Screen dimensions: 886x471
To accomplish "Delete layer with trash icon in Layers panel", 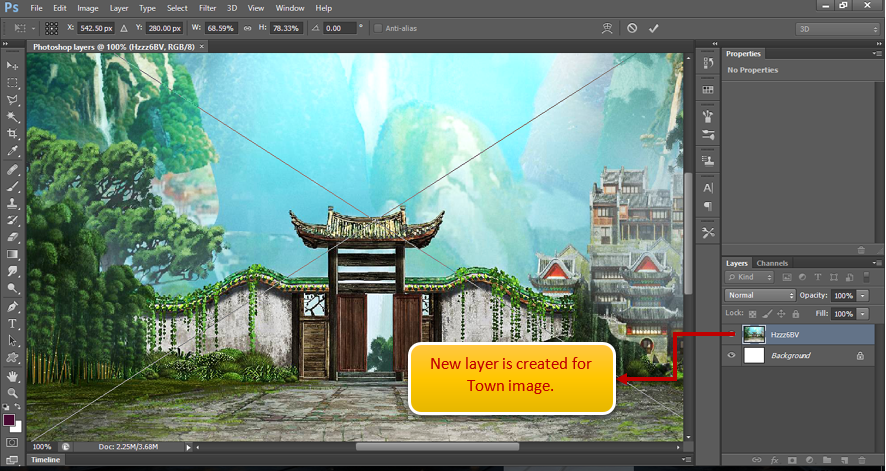I will click(862, 460).
